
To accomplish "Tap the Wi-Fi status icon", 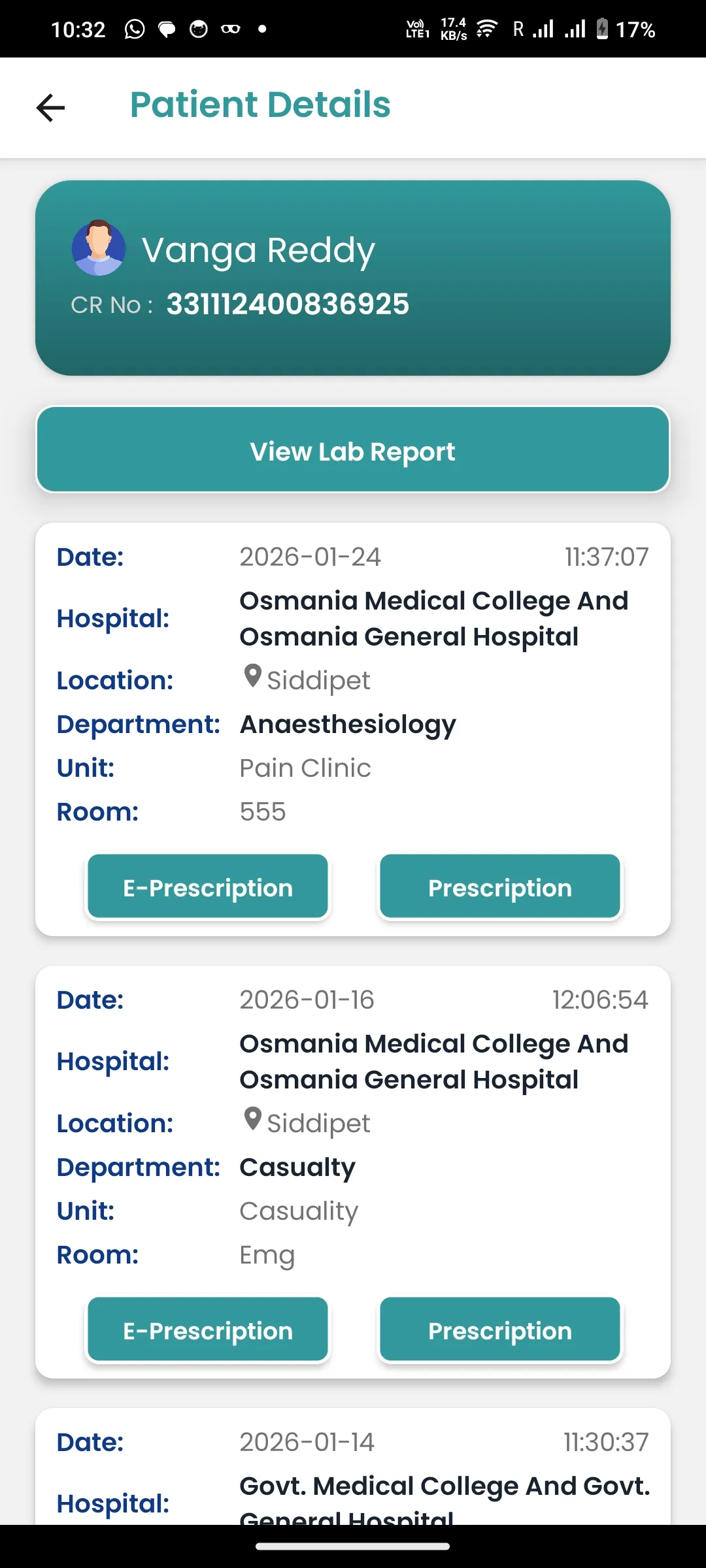I will coord(486,29).
